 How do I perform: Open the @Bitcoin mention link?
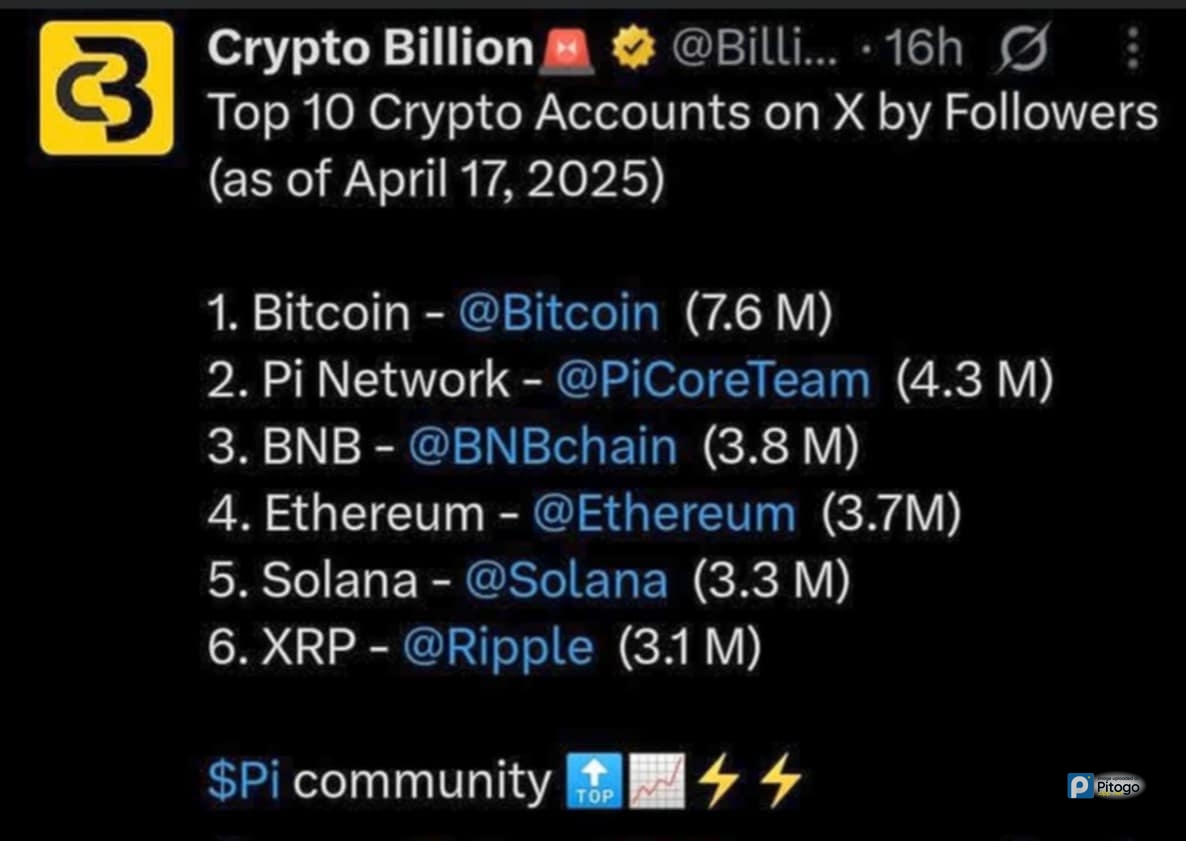(559, 312)
